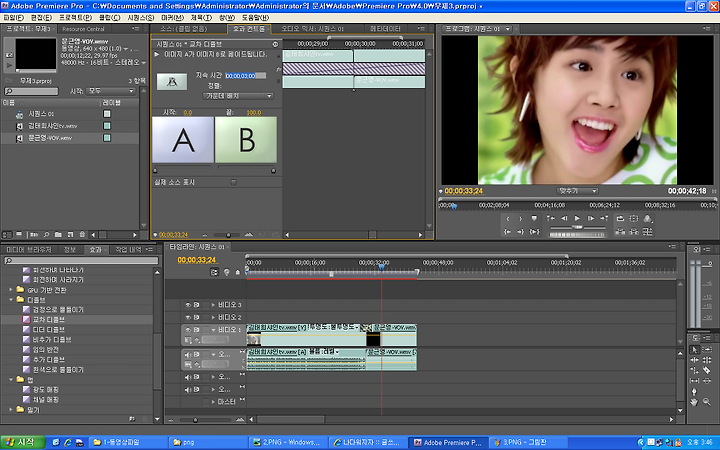Step back one frame in Program monitor

click(x=564, y=219)
